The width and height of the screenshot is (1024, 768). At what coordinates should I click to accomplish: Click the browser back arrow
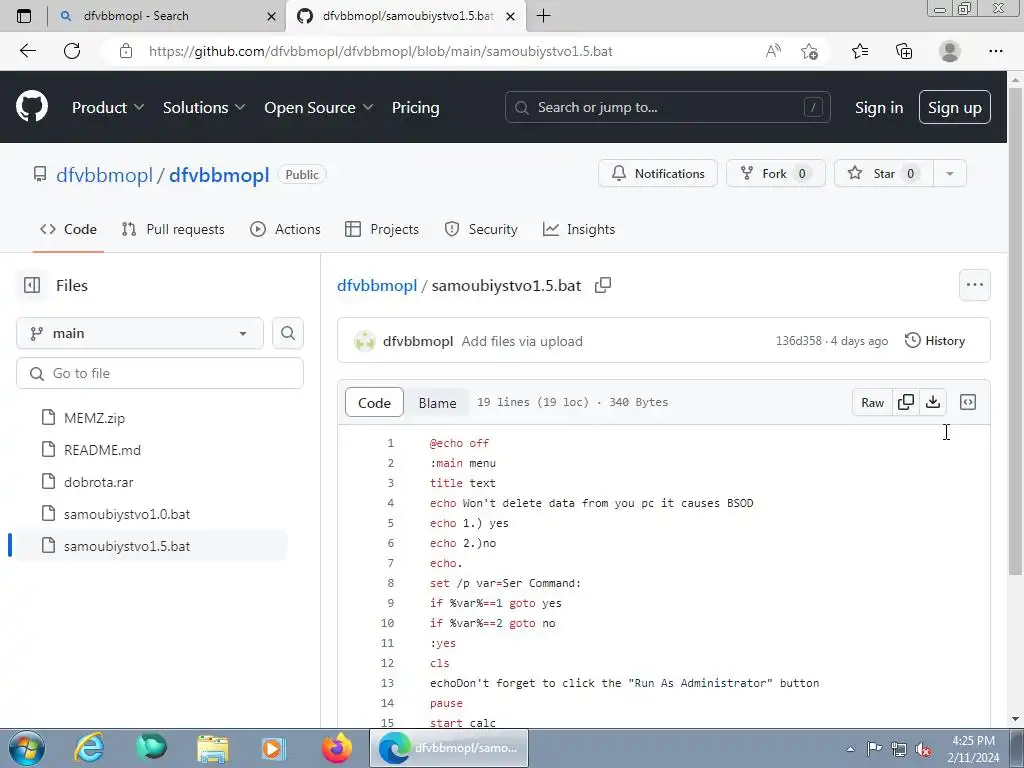27,51
